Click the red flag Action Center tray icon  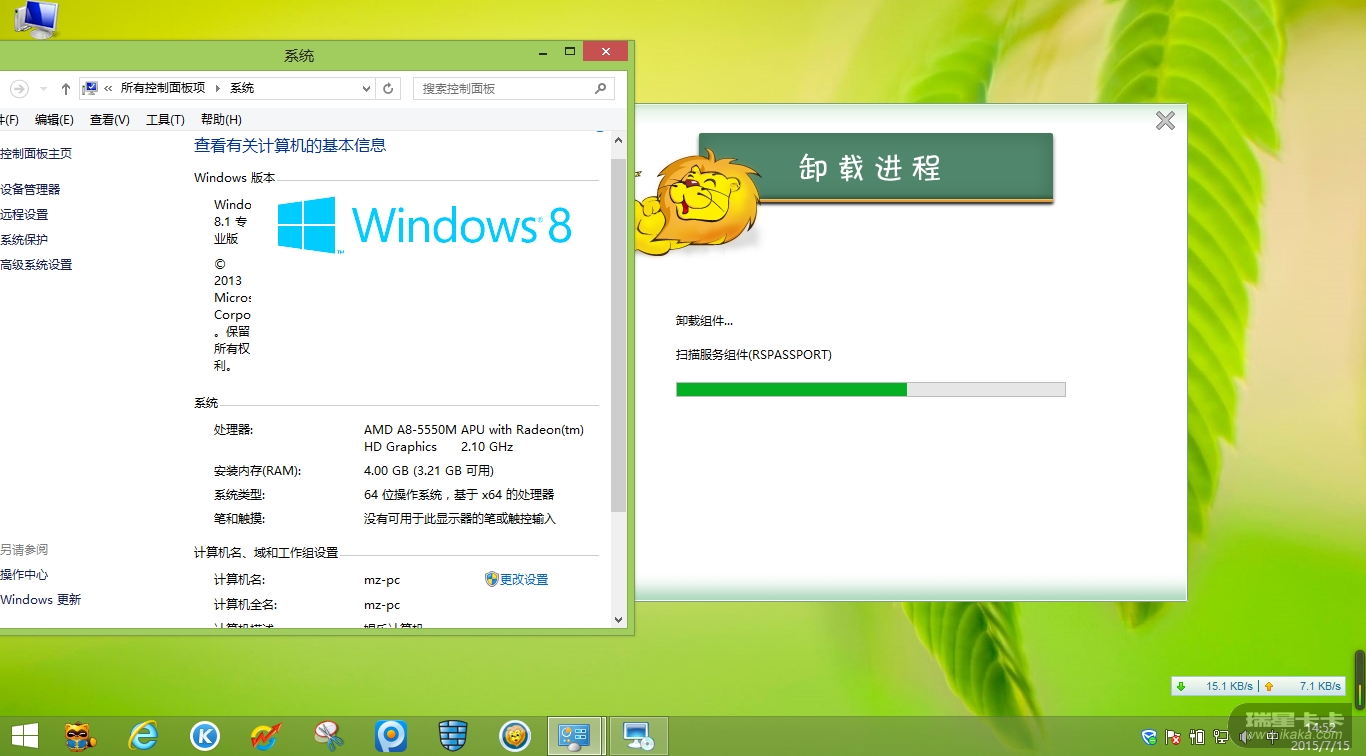(1173, 737)
